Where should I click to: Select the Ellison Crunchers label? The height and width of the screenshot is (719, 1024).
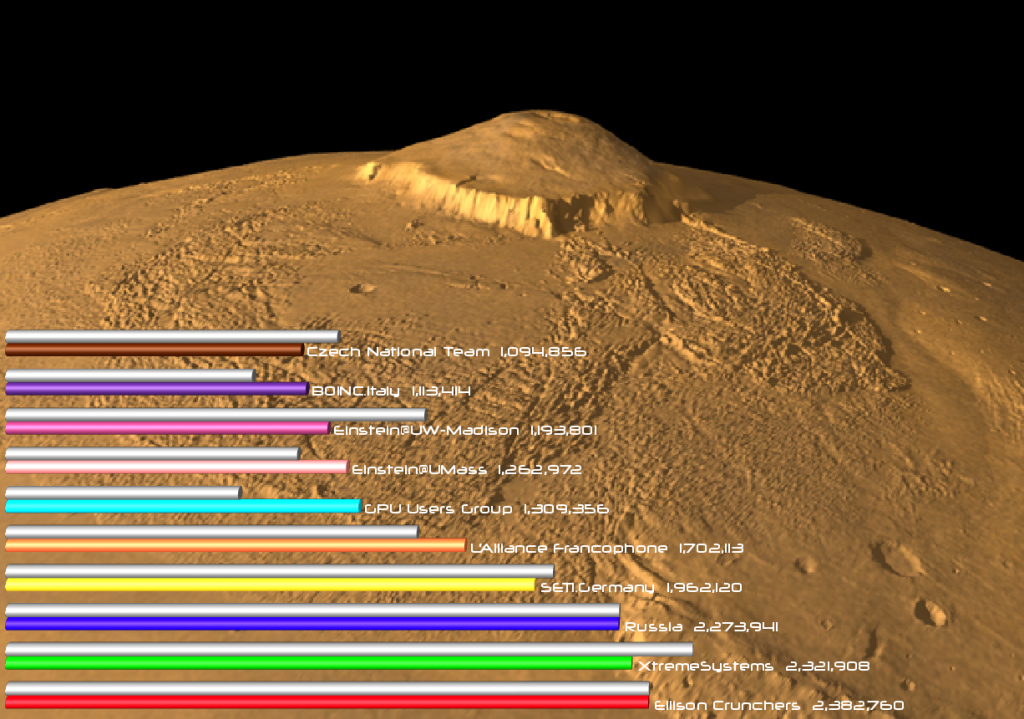click(x=726, y=705)
